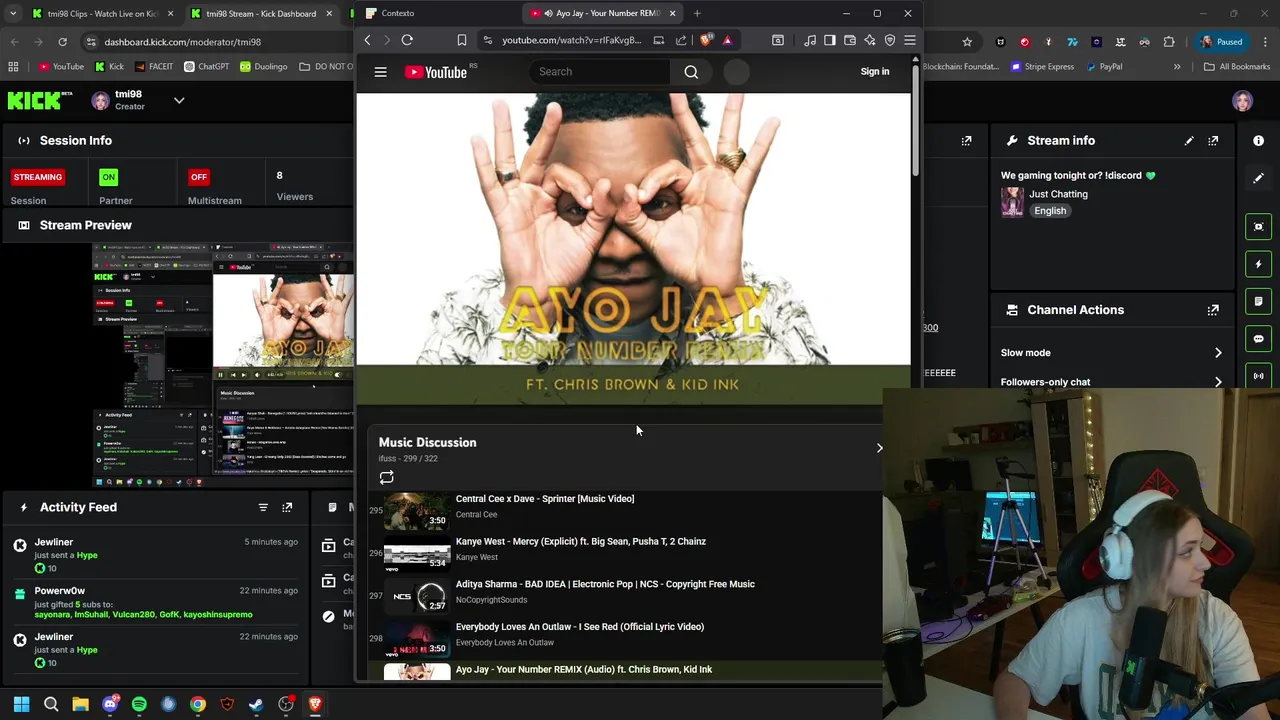1280x720 pixels.
Task: Reload the YouTube page in Brave
Action: (407, 40)
